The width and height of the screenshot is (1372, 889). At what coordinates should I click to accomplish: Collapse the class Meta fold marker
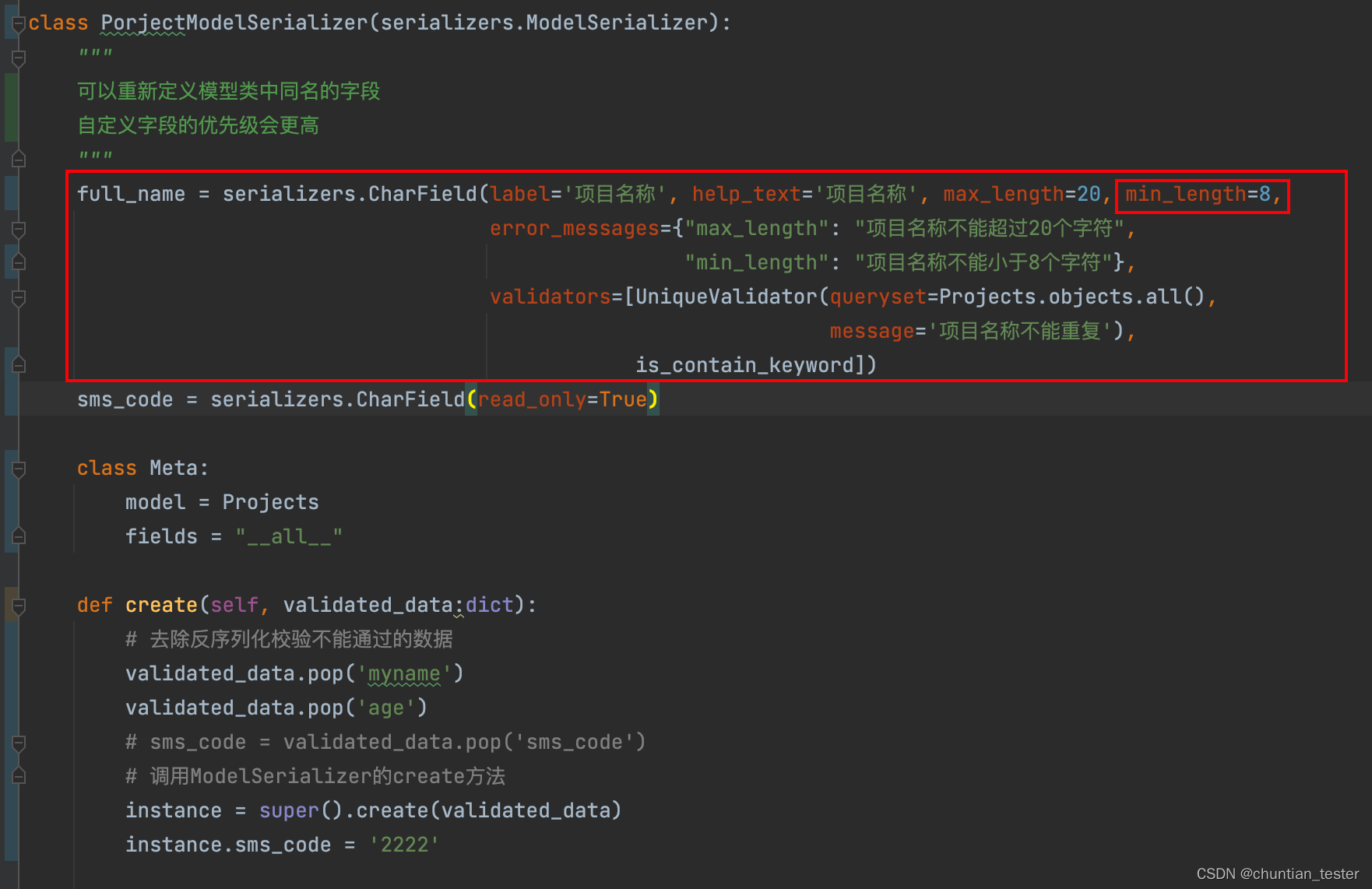pos(19,469)
